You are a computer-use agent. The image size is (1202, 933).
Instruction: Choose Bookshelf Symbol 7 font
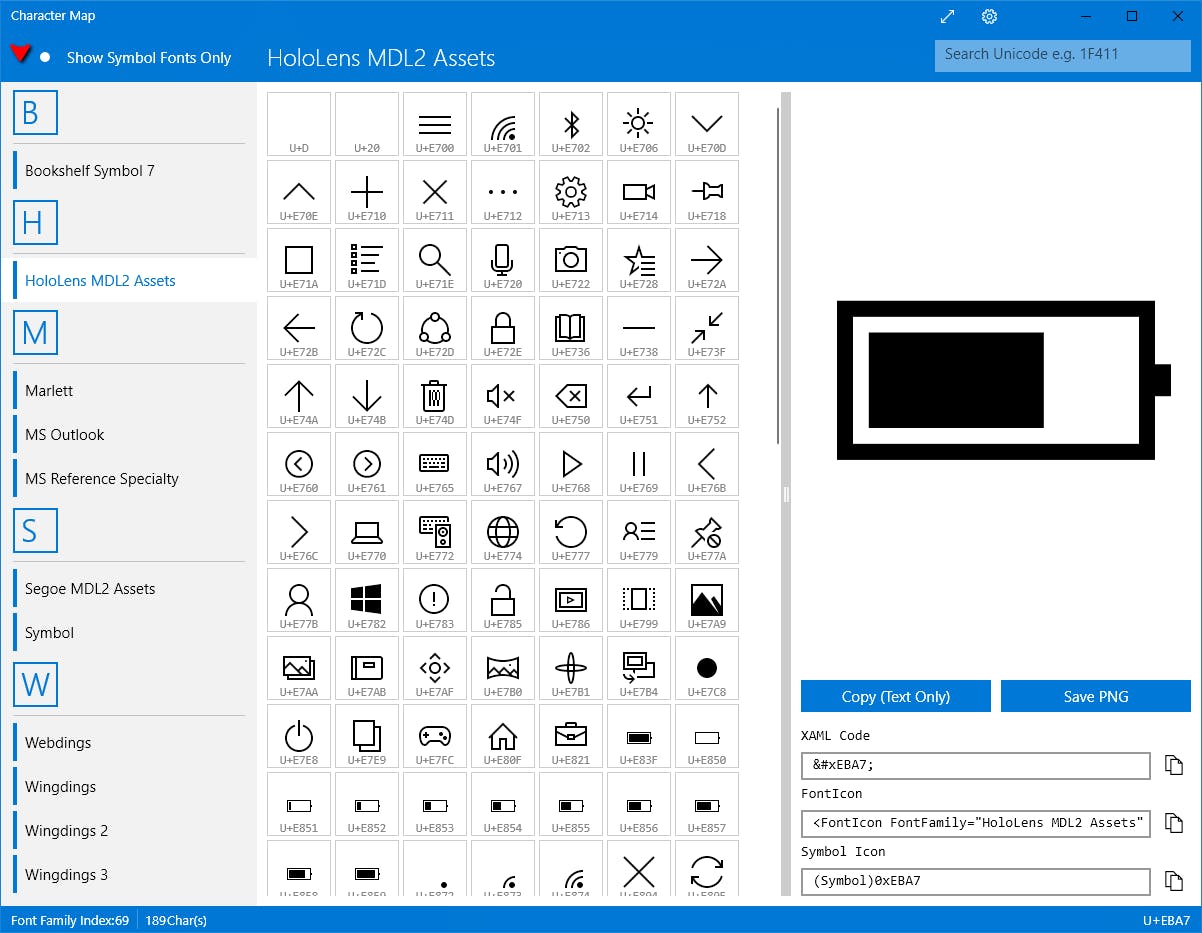[x=129, y=170]
